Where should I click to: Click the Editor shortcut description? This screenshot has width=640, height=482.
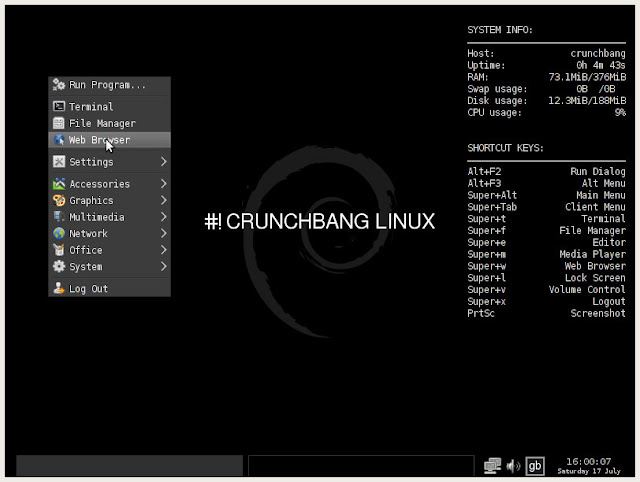(x=609, y=242)
